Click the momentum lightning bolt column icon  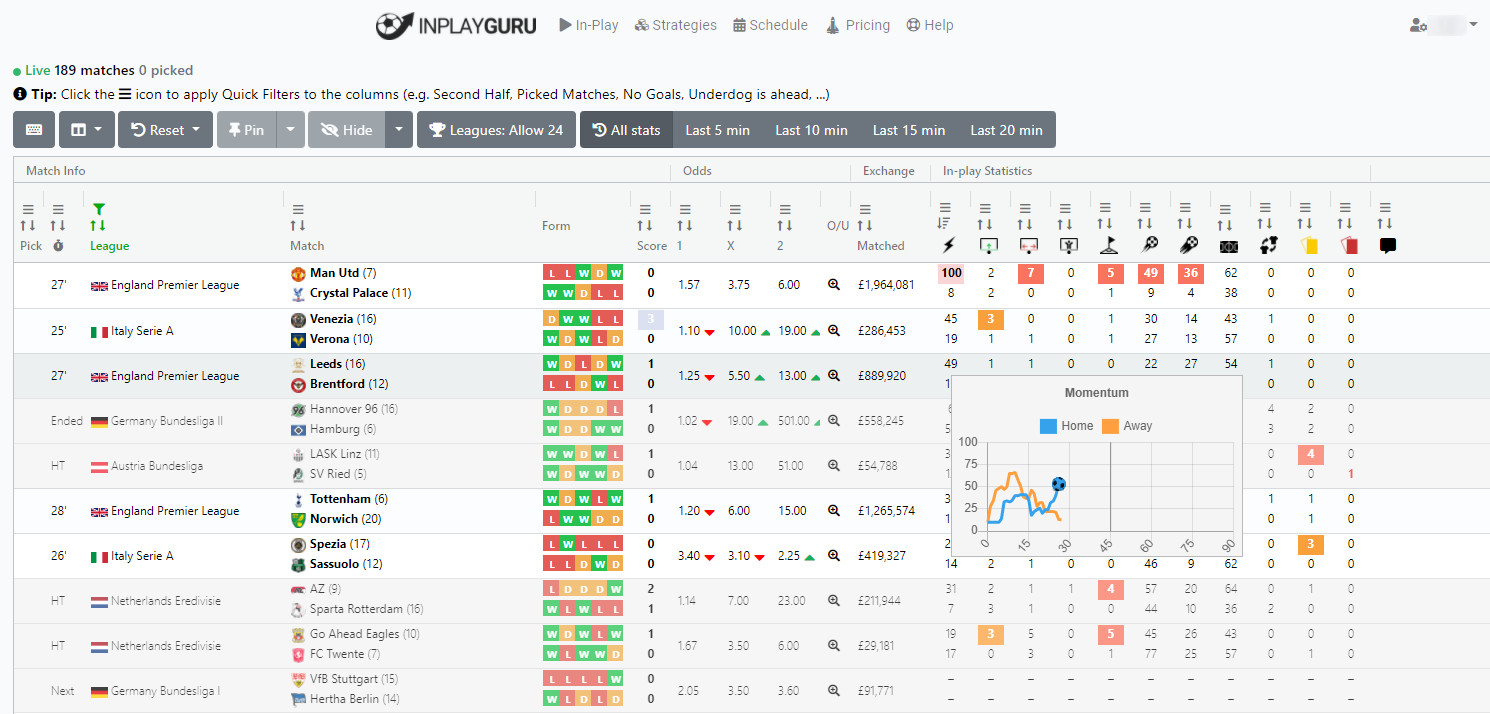(948, 245)
